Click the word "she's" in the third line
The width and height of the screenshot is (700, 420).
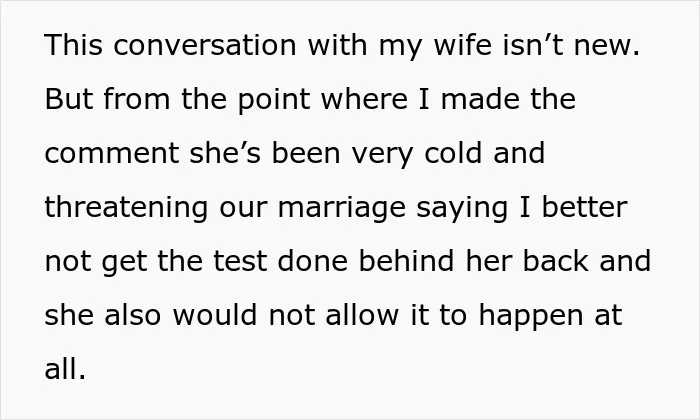(225, 153)
